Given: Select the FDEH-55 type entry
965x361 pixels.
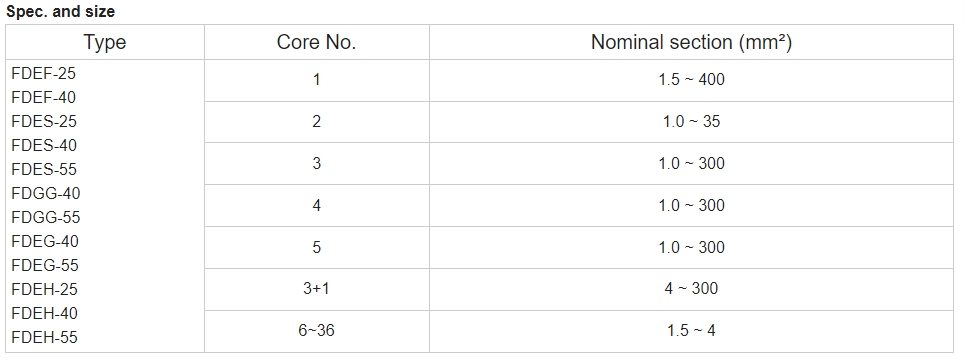Looking at the screenshot, I should pyautogui.click(x=44, y=337).
